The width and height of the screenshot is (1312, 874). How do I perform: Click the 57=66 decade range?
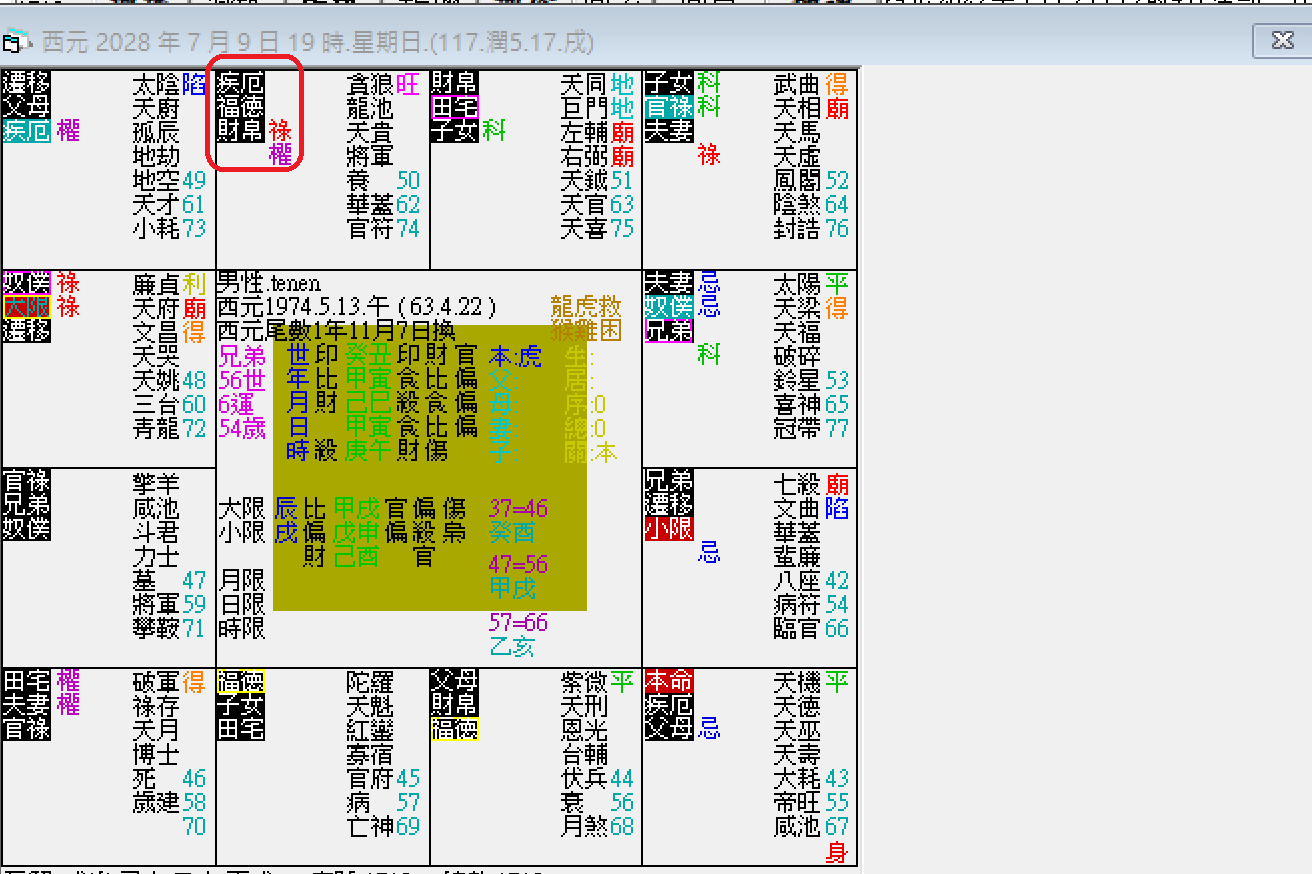tap(518, 623)
